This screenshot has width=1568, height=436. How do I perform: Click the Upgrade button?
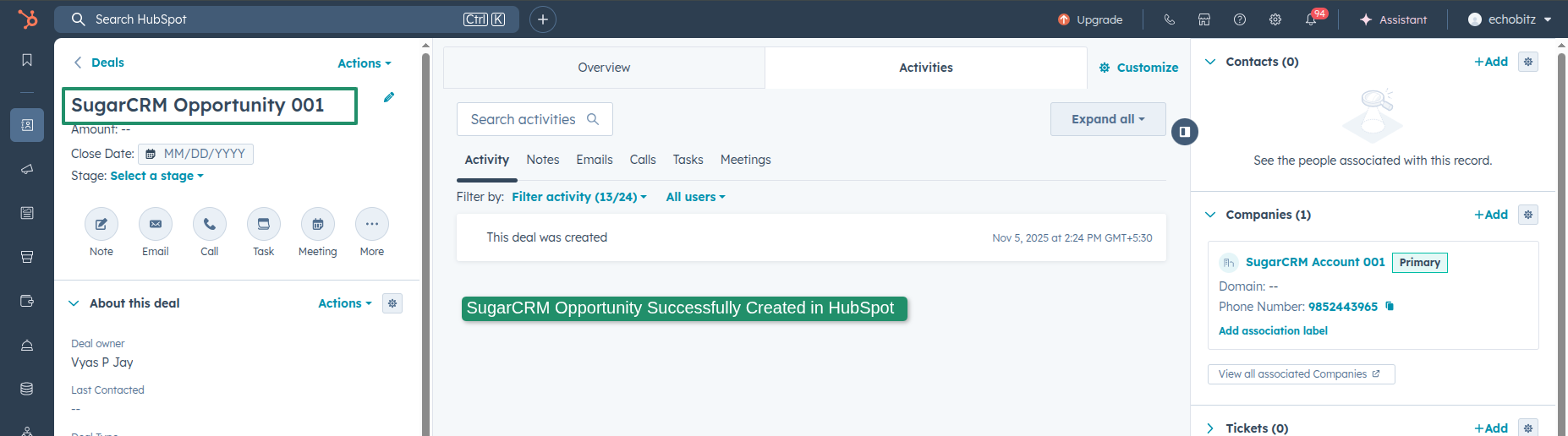1090,19
